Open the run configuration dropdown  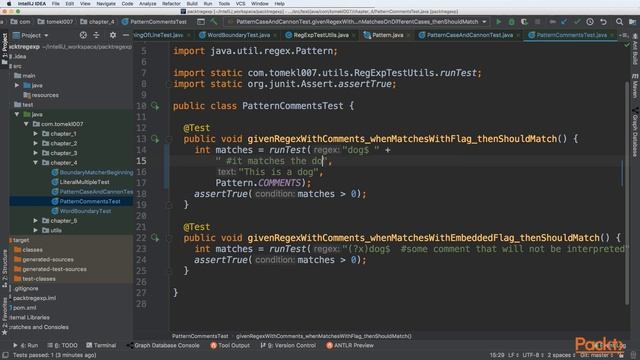pos(358,22)
